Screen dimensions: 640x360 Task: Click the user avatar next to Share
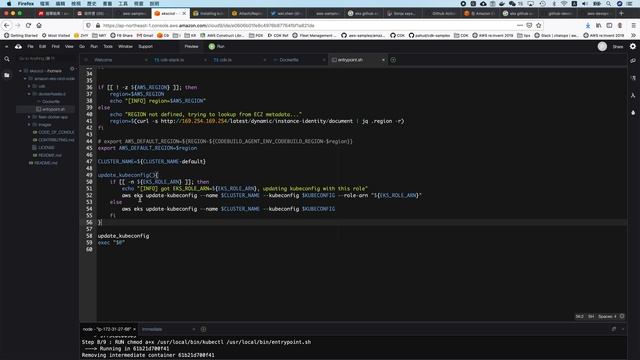pyautogui.click(x=602, y=47)
